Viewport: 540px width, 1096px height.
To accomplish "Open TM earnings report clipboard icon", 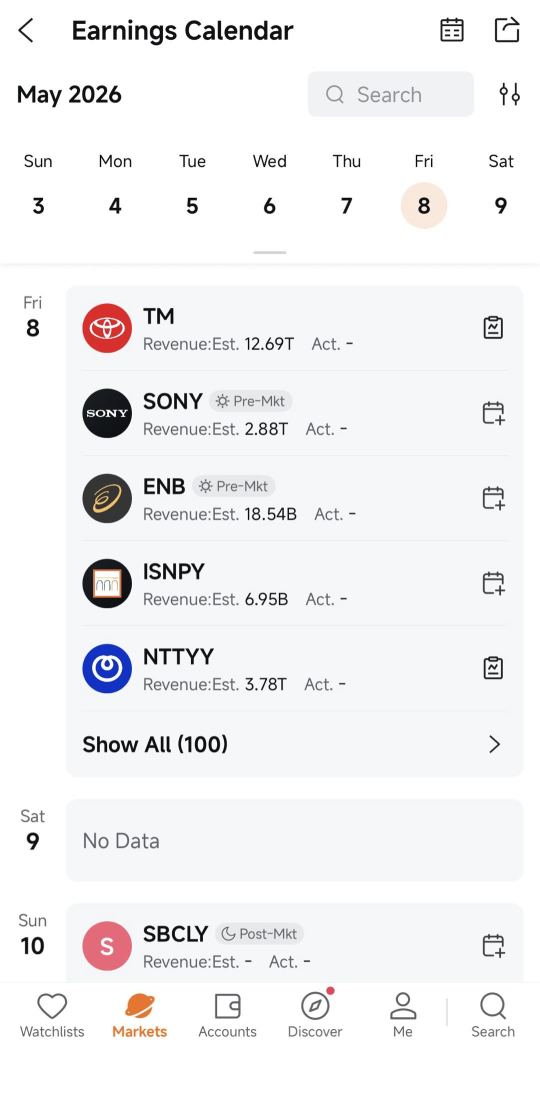I will click(x=493, y=328).
